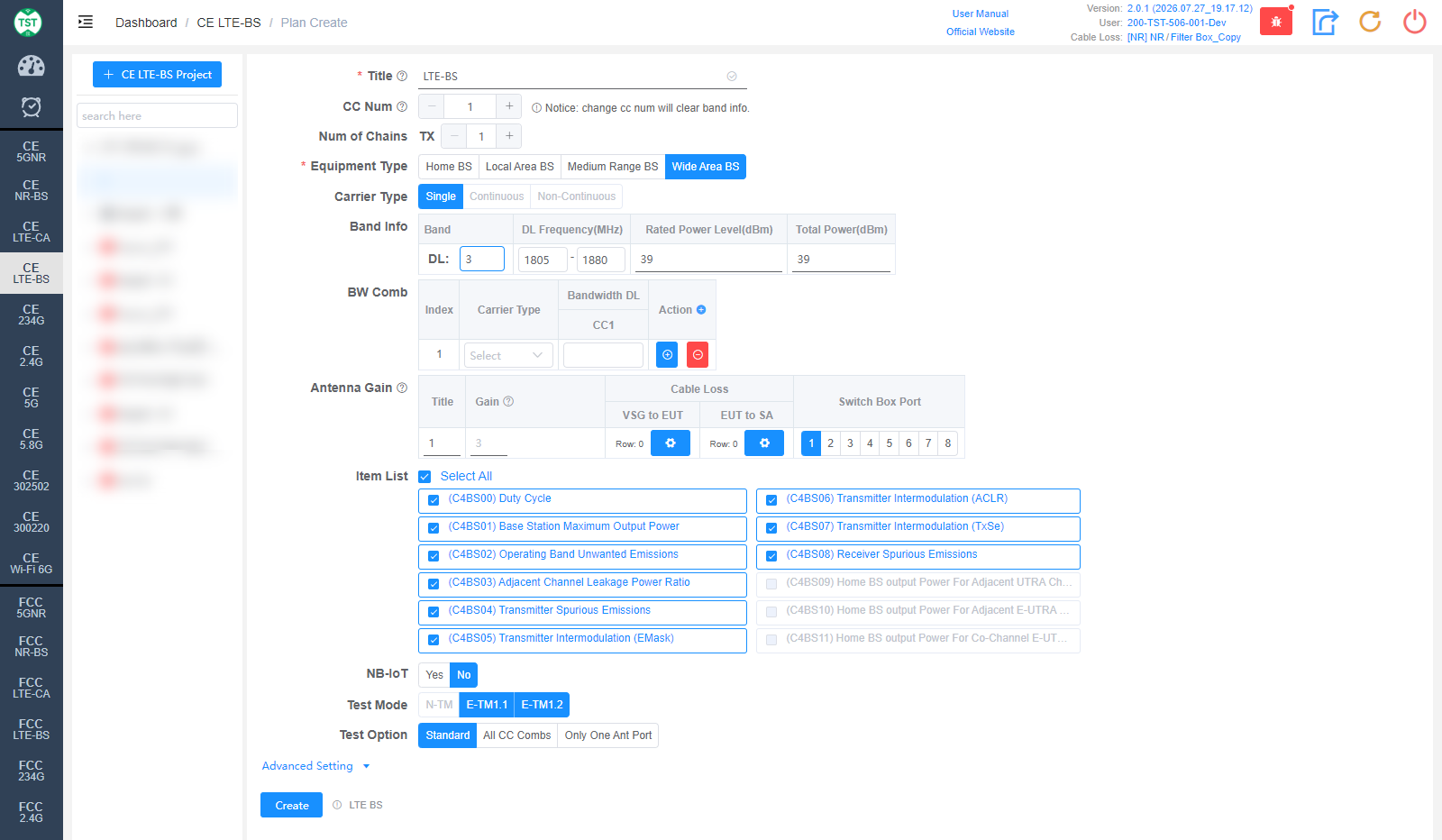The image size is (1442, 840).
Task: Uncheck (C4BS06) Transmitter Intermodulation (ACLR)
Action: 771,499
